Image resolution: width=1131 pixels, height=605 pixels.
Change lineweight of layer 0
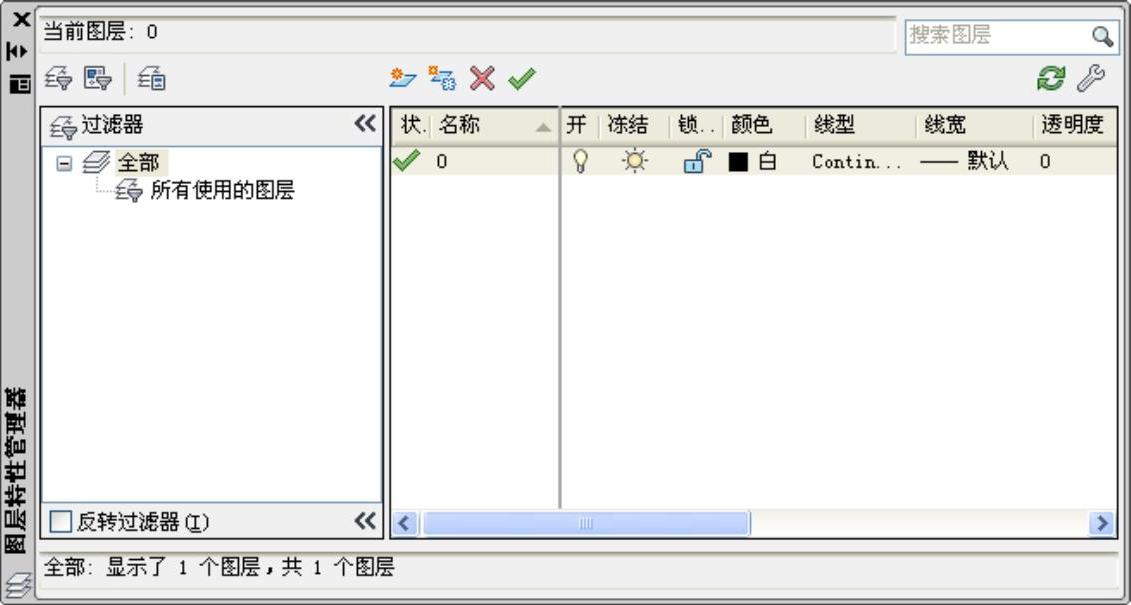(964, 162)
